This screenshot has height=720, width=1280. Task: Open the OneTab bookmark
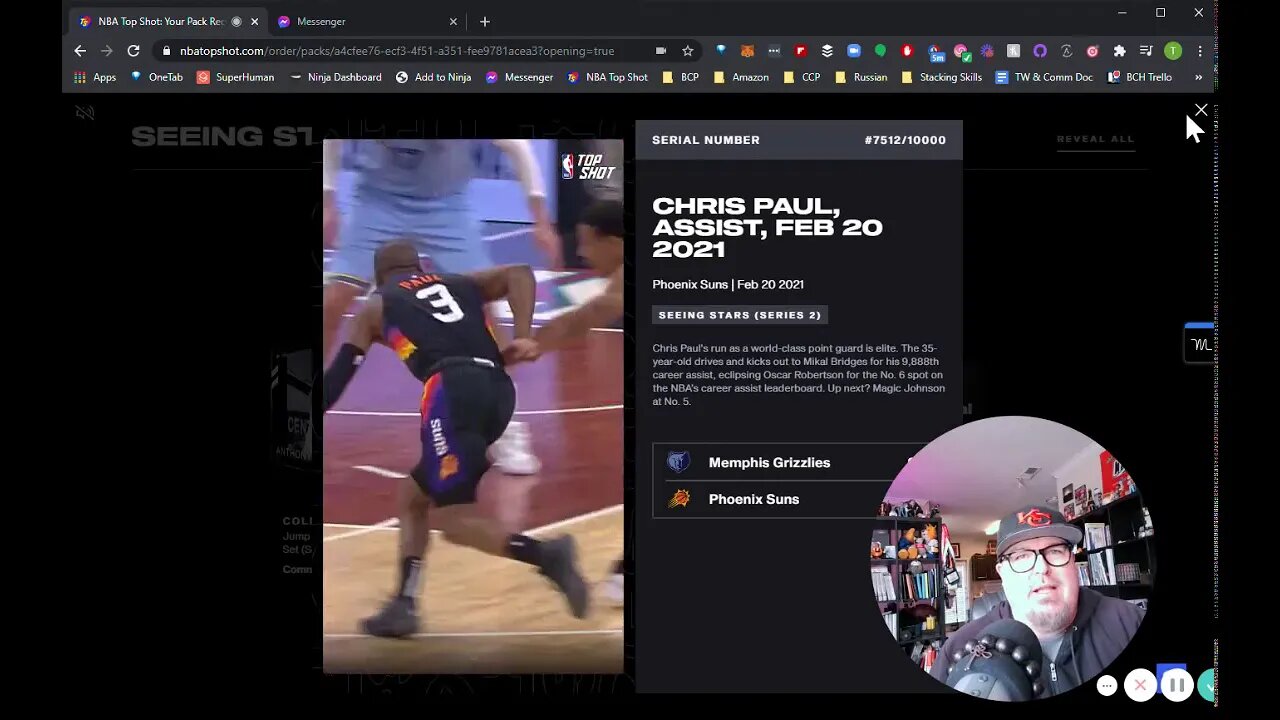(x=157, y=77)
